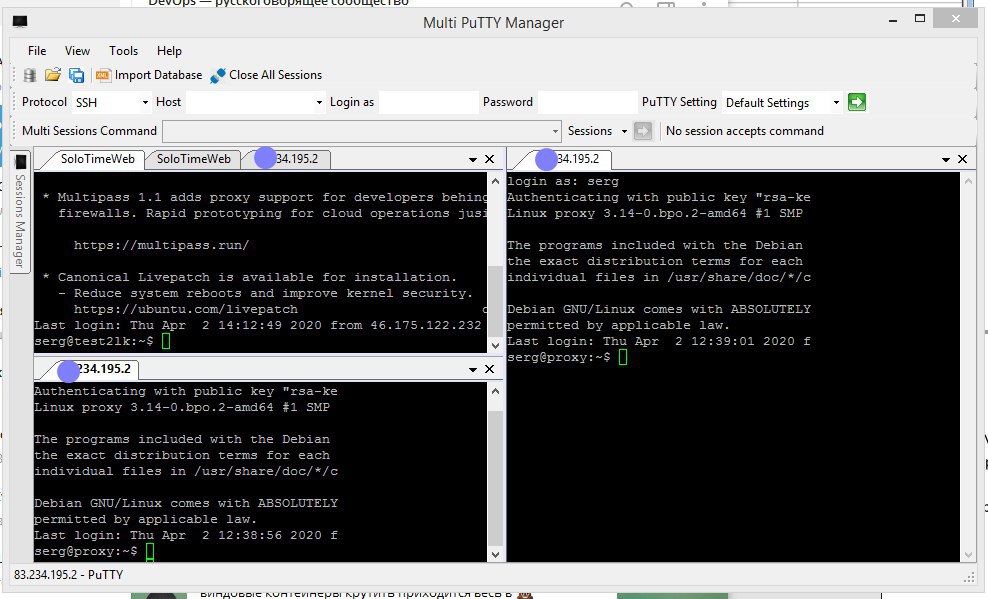Open the Help menu
The height and width of the screenshot is (599, 988).
point(169,51)
